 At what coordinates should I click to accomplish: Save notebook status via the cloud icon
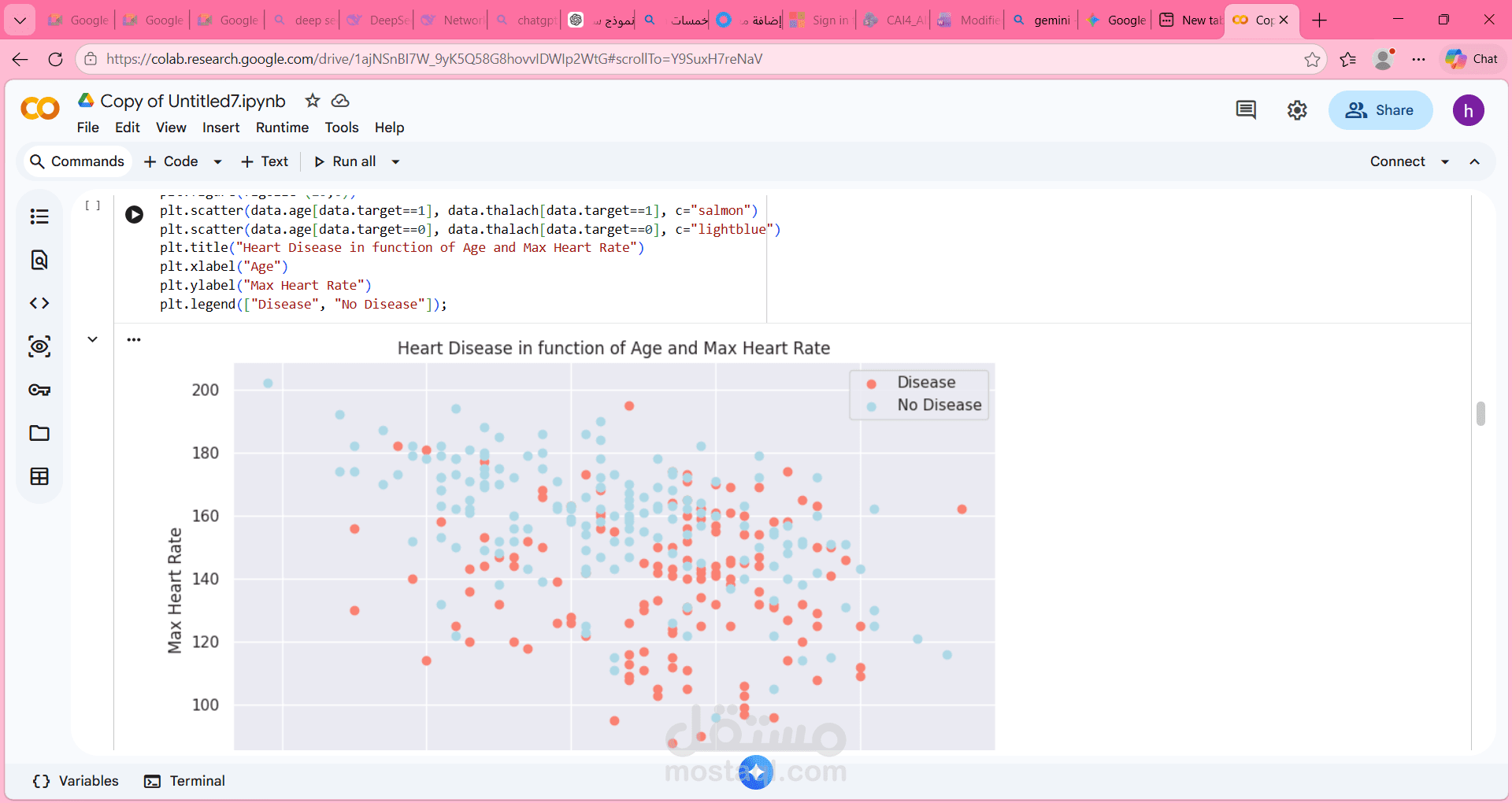point(339,101)
